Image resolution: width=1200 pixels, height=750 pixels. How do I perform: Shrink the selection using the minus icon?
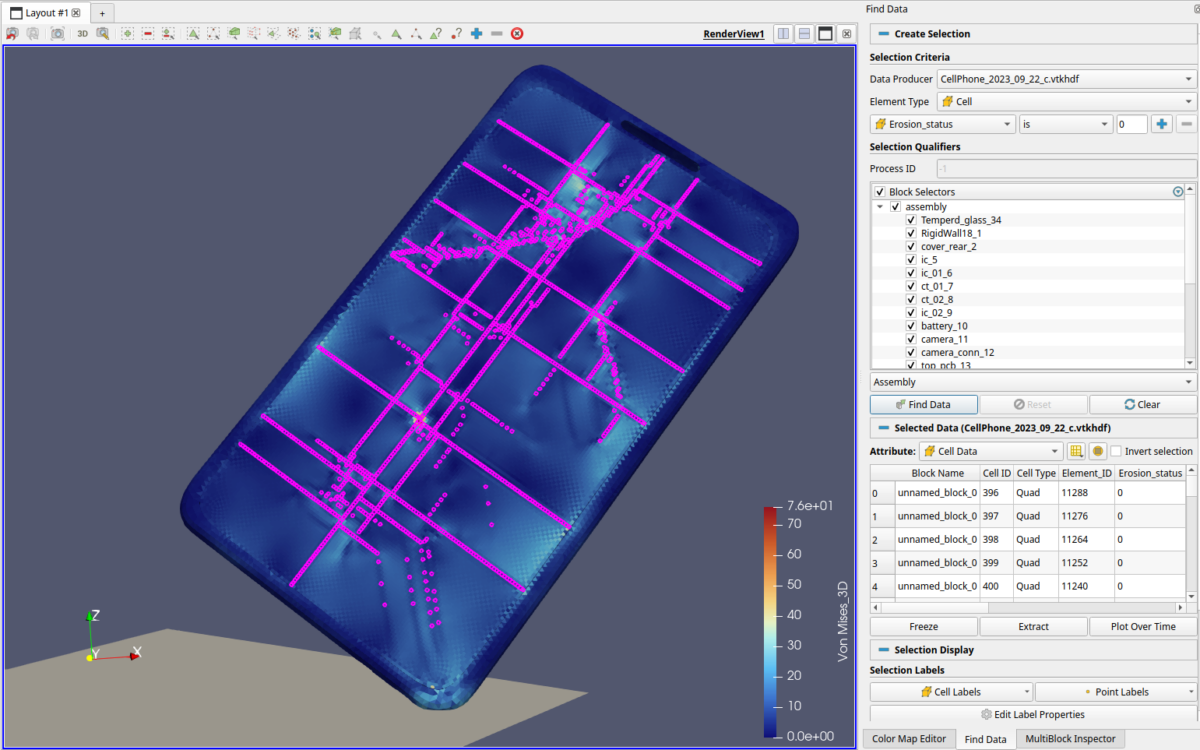(x=497, y=33)
